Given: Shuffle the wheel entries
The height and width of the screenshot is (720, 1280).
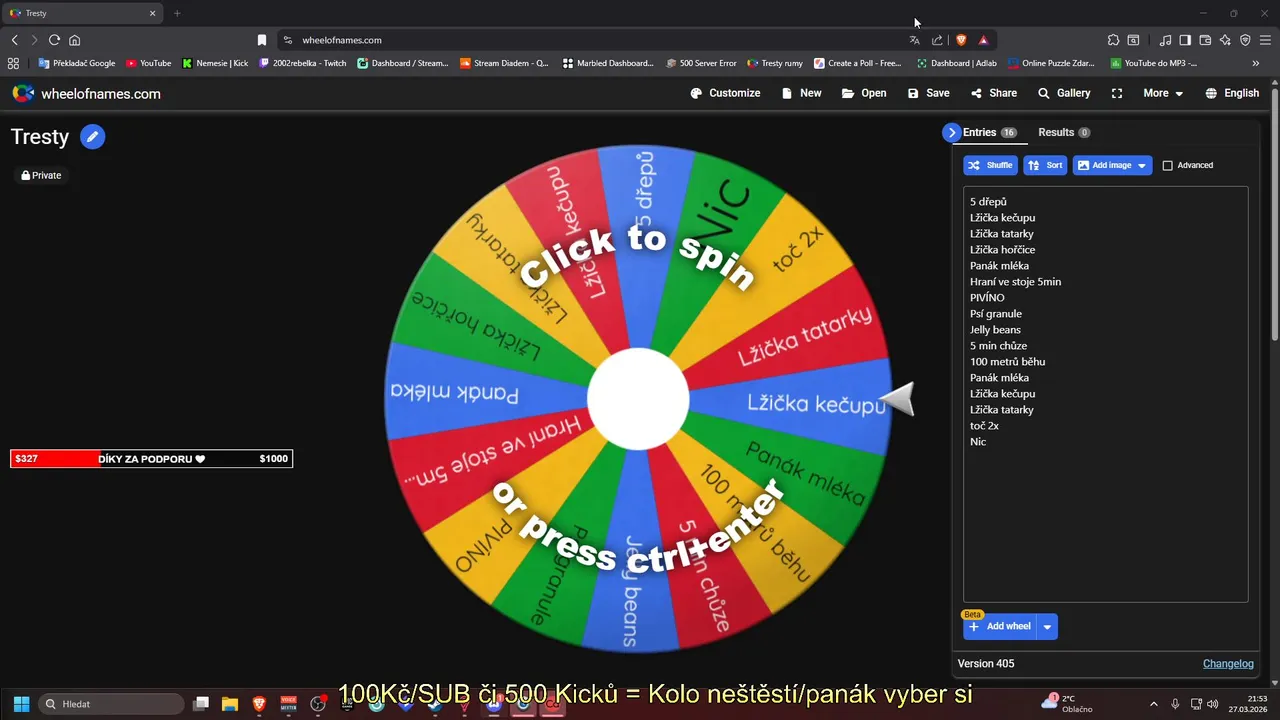Looking at the screenshot, I should tap(990, 165).
